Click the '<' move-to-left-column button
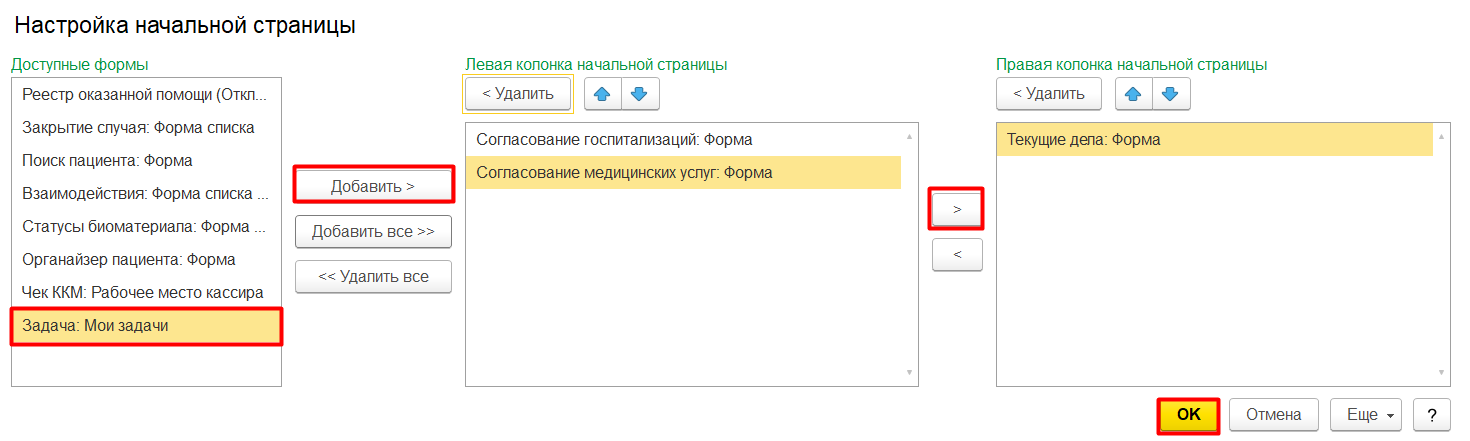 point(957,254)
